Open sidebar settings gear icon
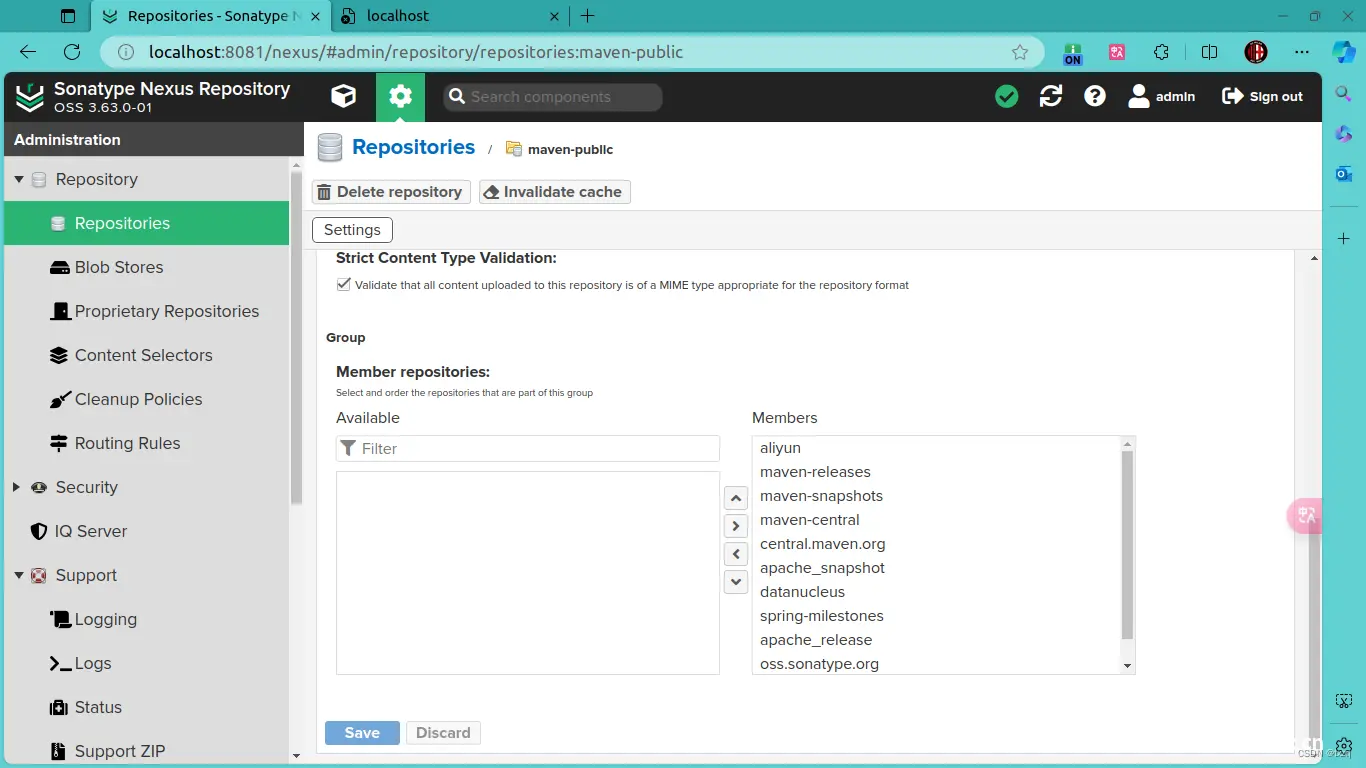 [1344, 746]
